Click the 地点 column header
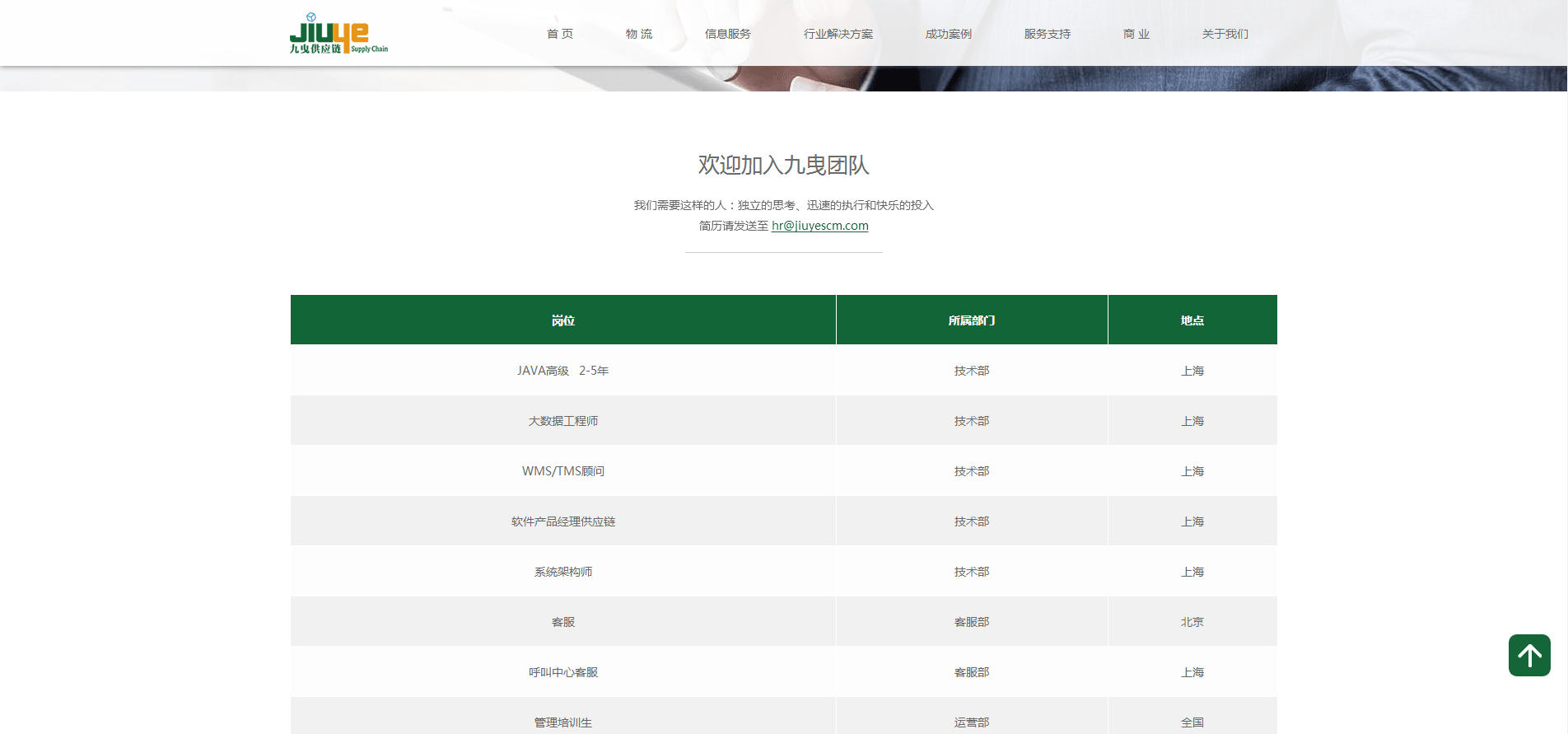 1192,320
